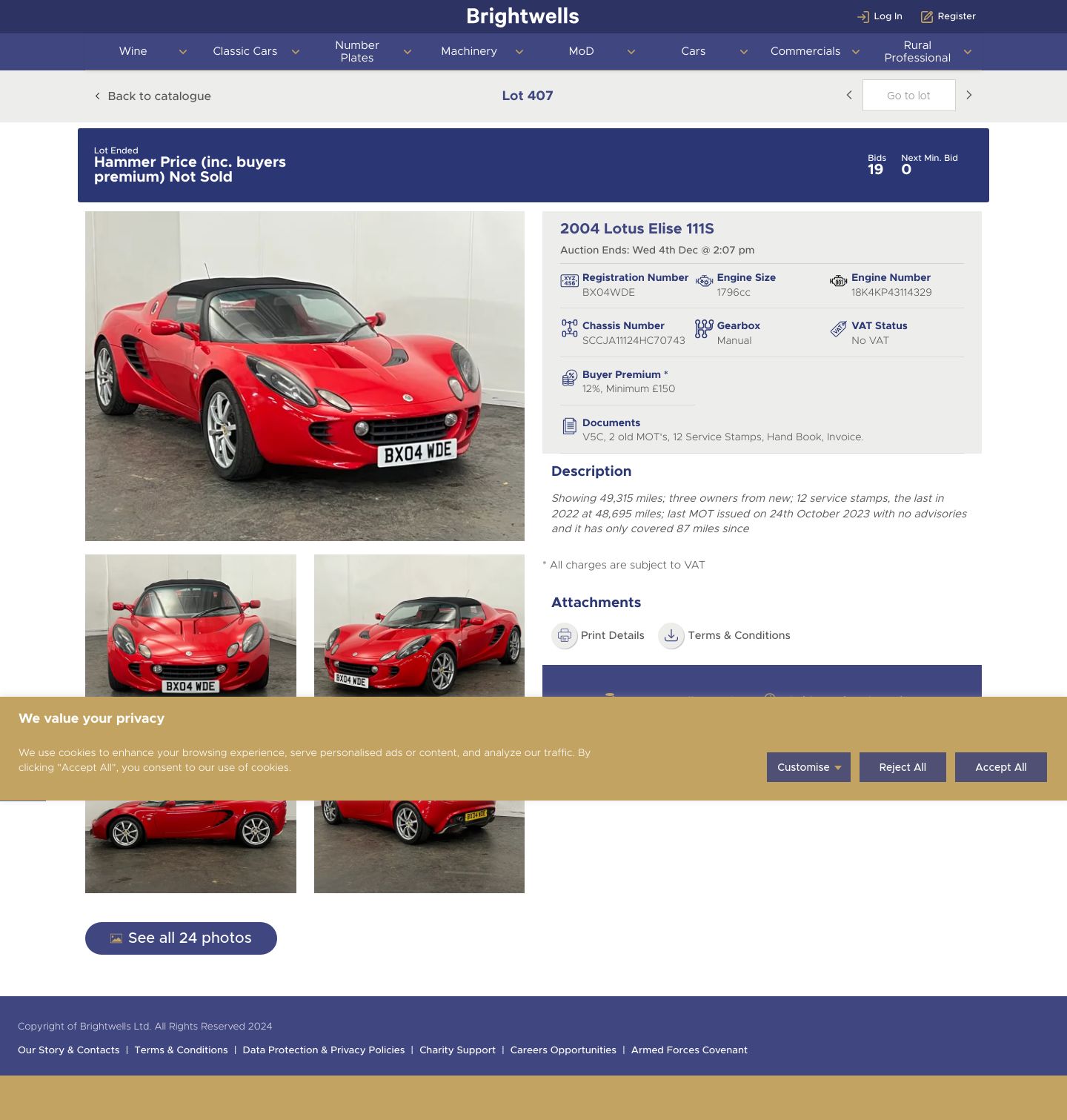The height and width of the screenshot is (1120, 1067).
Task: Expand the Machinery menu chevron
Action: (x=519, y=52)
